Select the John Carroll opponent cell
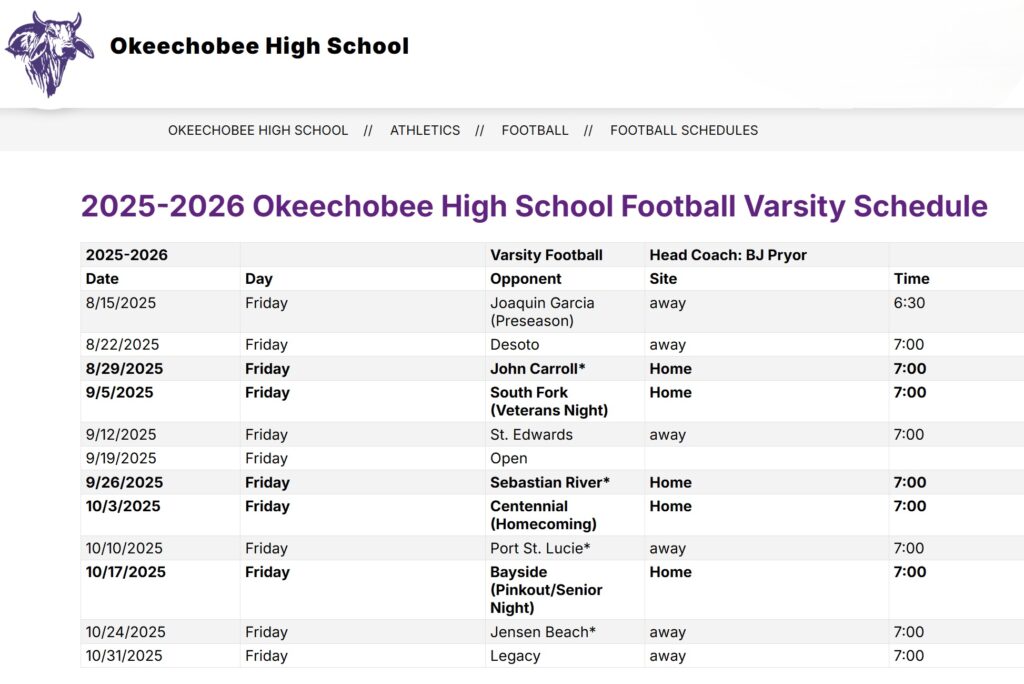This screenshot has height=684, width=1024. coord(537,369)
